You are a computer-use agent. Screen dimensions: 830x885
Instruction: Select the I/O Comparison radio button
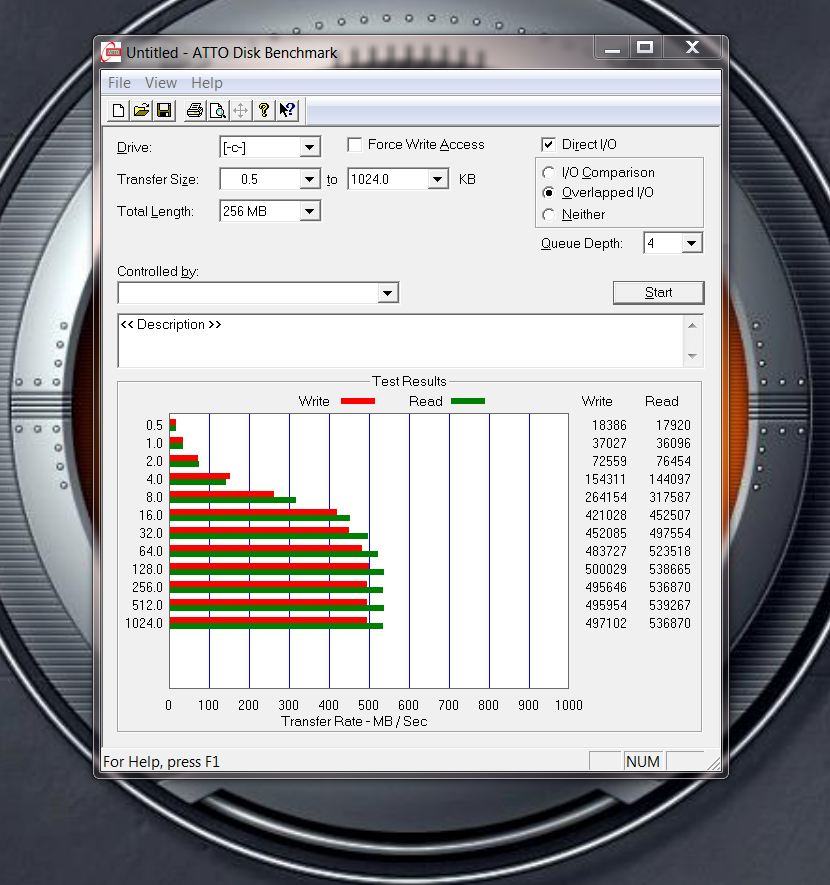coord(548,173)
